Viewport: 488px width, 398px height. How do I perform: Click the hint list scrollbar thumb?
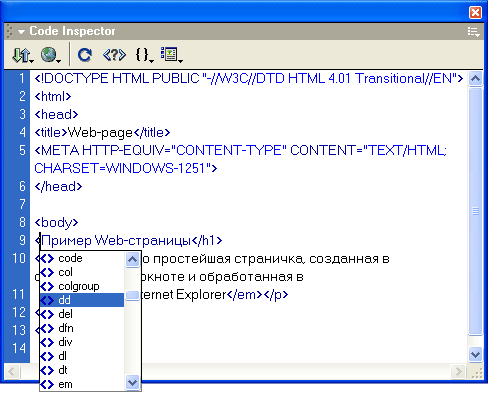pyautogui.click(x=132, y=295)
